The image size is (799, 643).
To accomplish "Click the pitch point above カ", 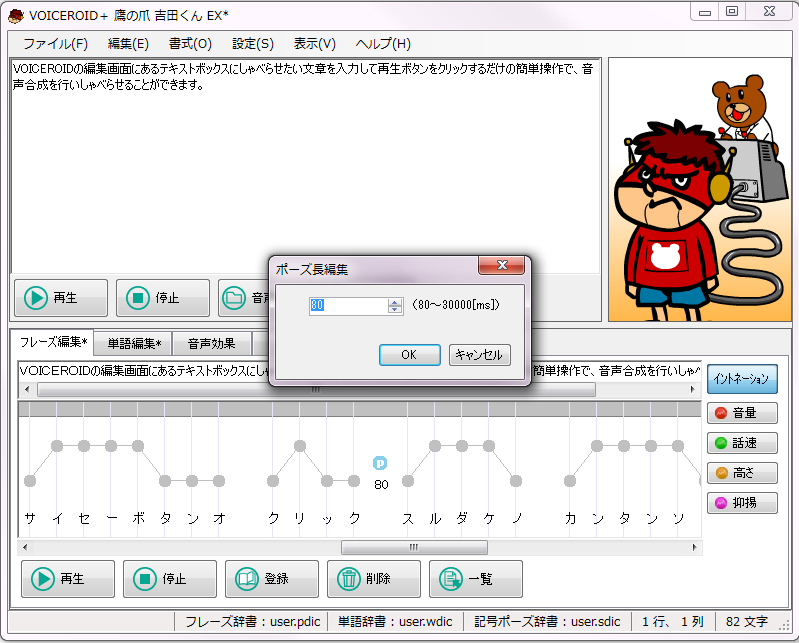I will click(570, 480).
